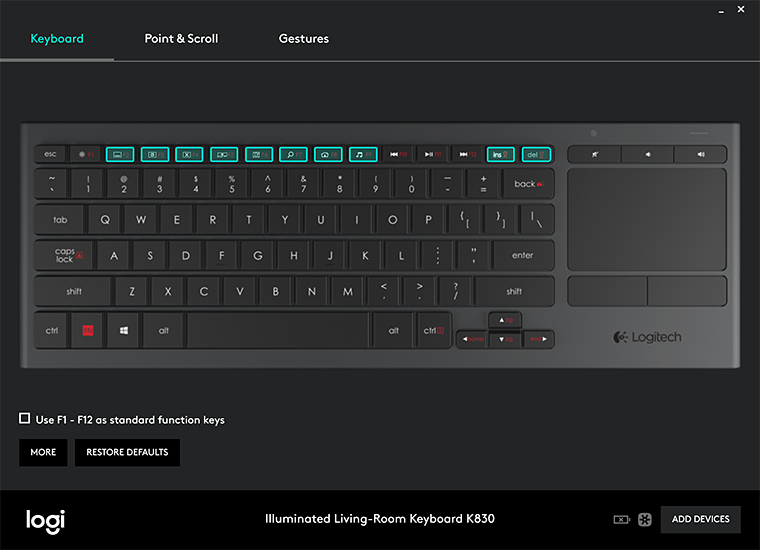
Task: Click the highlighted ins key
Action: pyautogui.click(x=501, y=155)
